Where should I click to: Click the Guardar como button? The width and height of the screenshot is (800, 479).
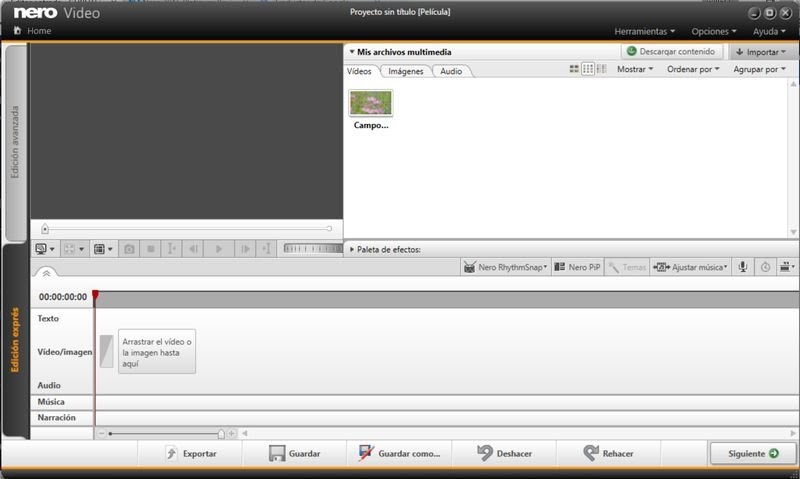pos(399,453)
